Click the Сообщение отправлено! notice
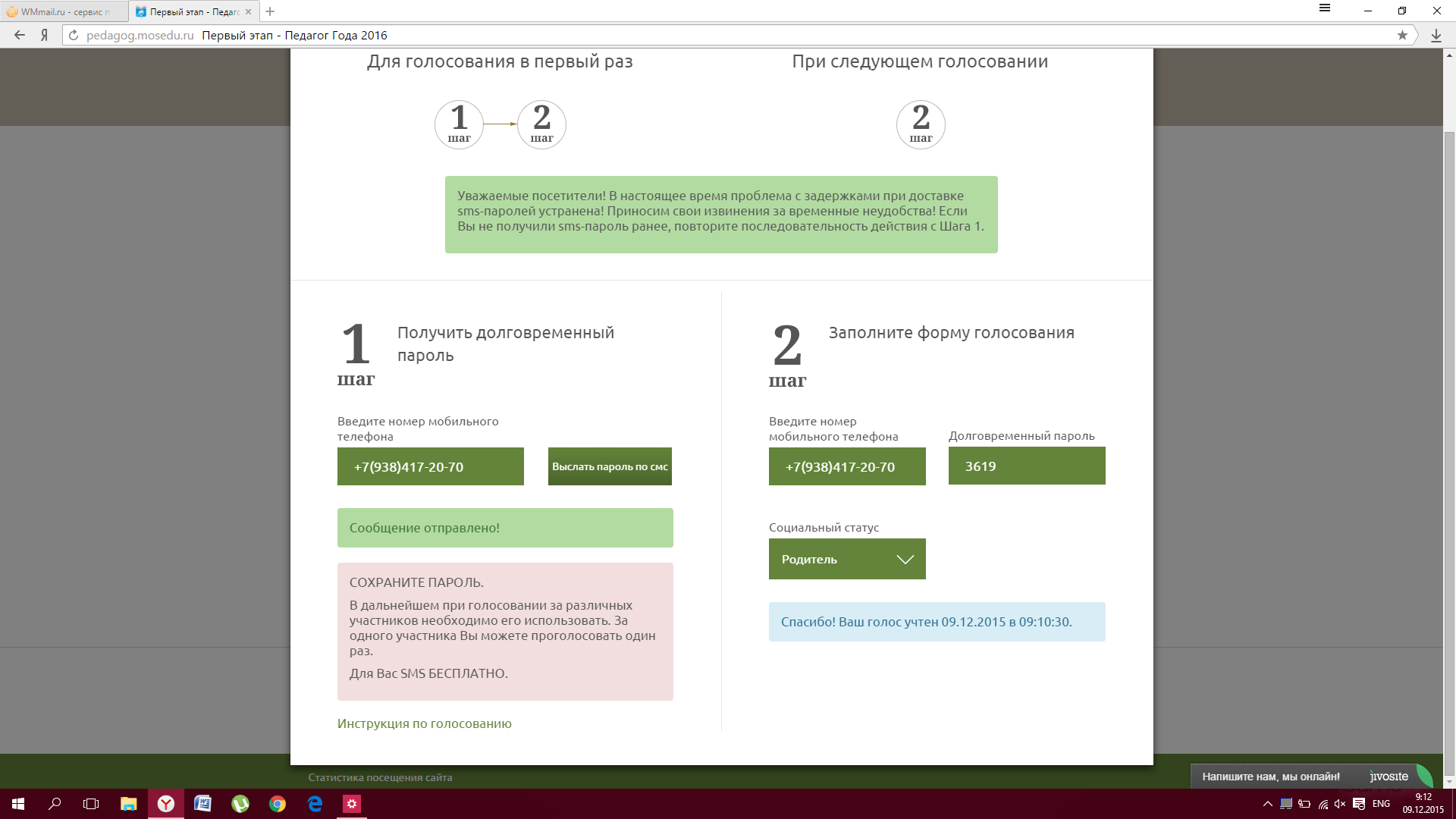This screenshot has height=819, width=1456. point(505,528)
